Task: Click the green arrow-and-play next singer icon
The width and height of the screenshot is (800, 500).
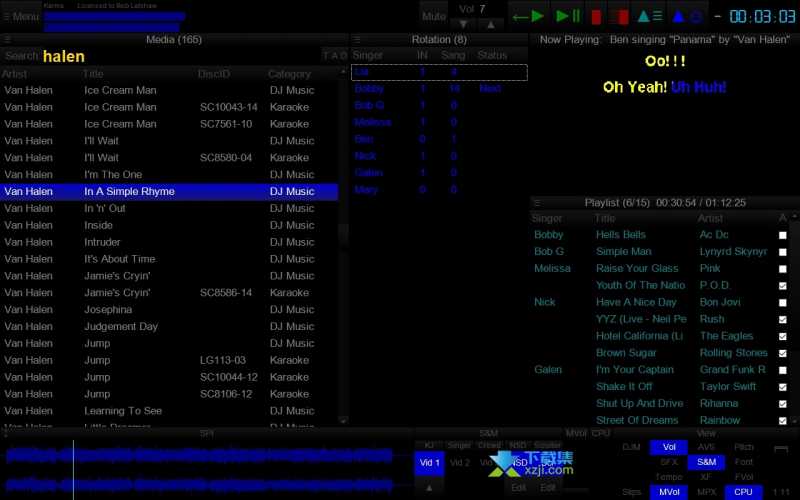Action: tap(528, 16)
